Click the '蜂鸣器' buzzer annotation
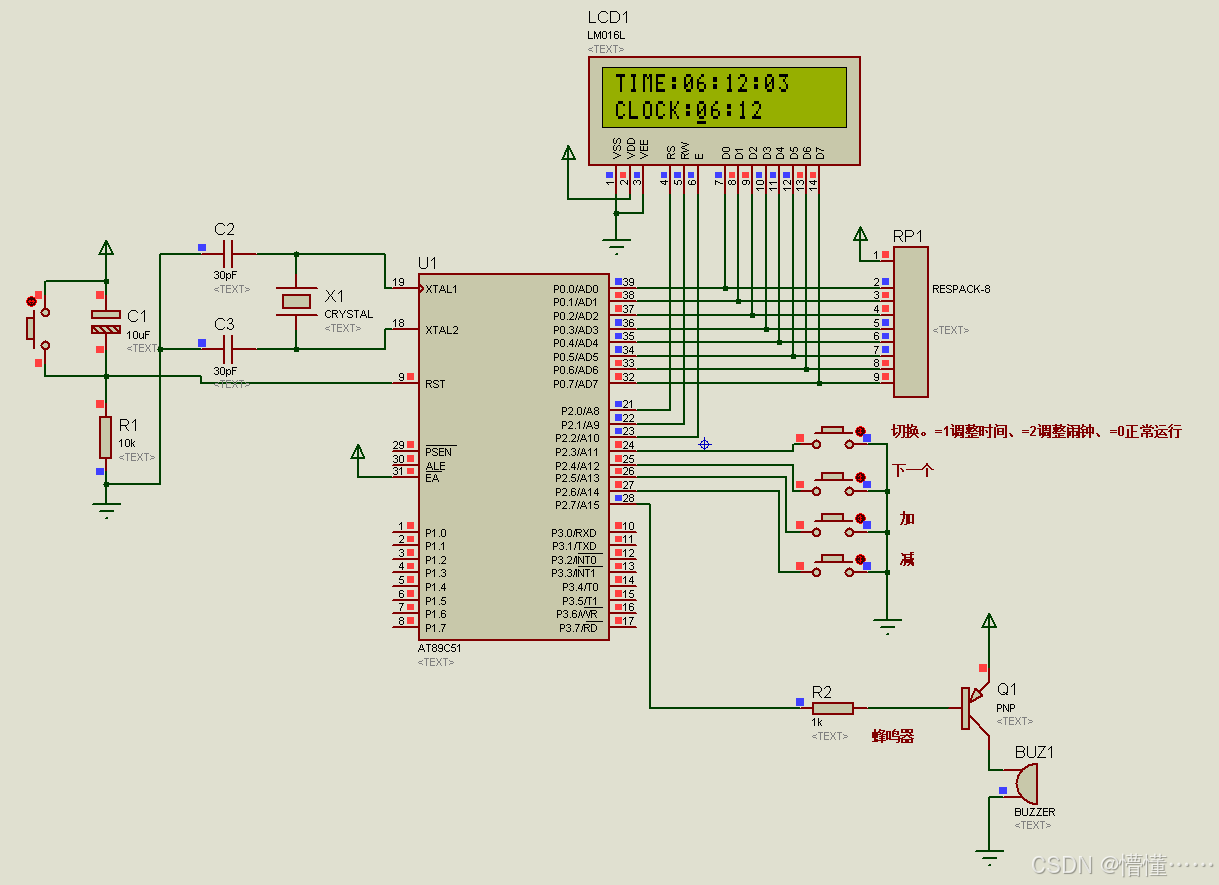The image size is (1219, 885). (893, 736)
